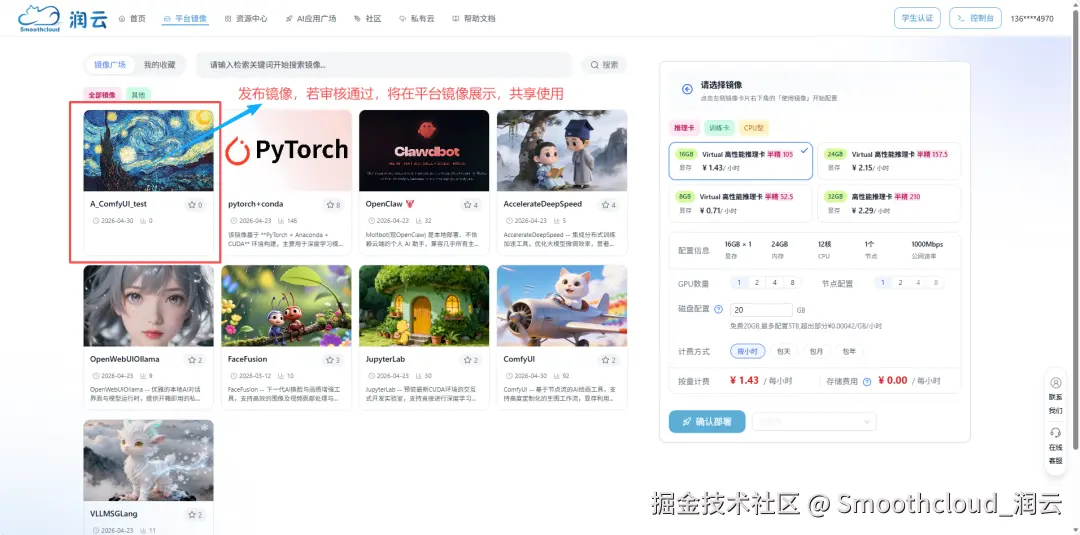Switch to the 我的收藏 tab
Image resolution: width=1080 pixels, height=535 pixels.
(159, 65)
